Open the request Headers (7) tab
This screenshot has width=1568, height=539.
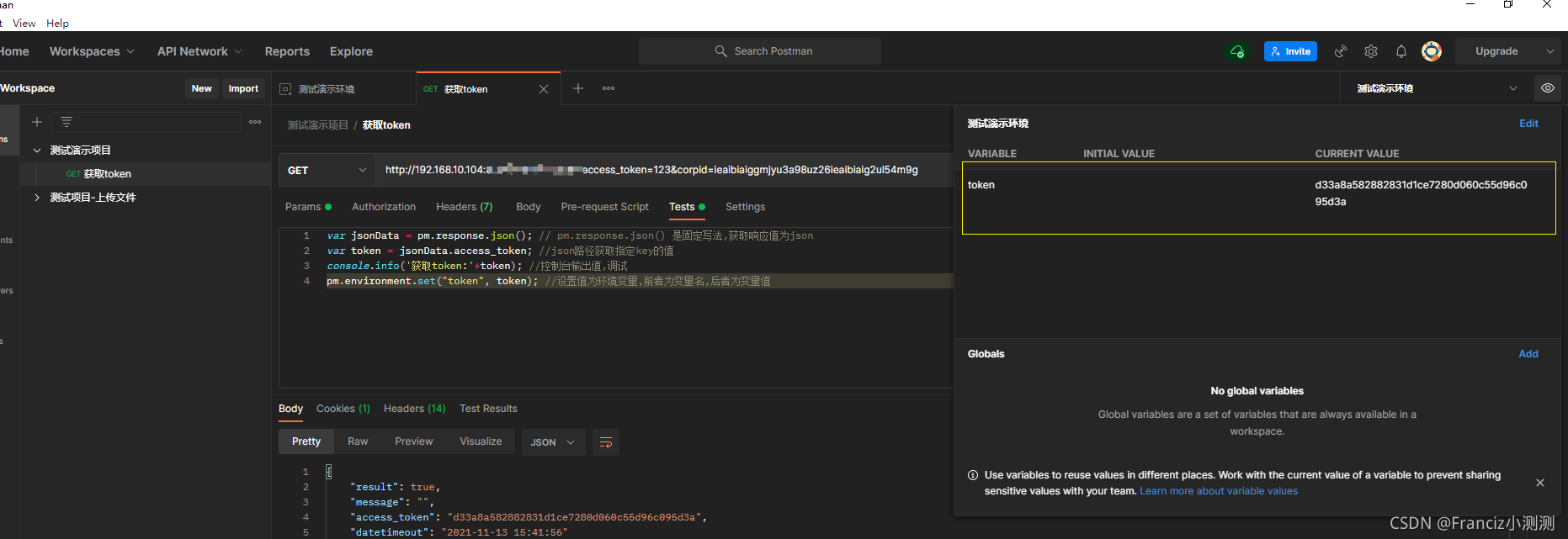click(465, 207)
